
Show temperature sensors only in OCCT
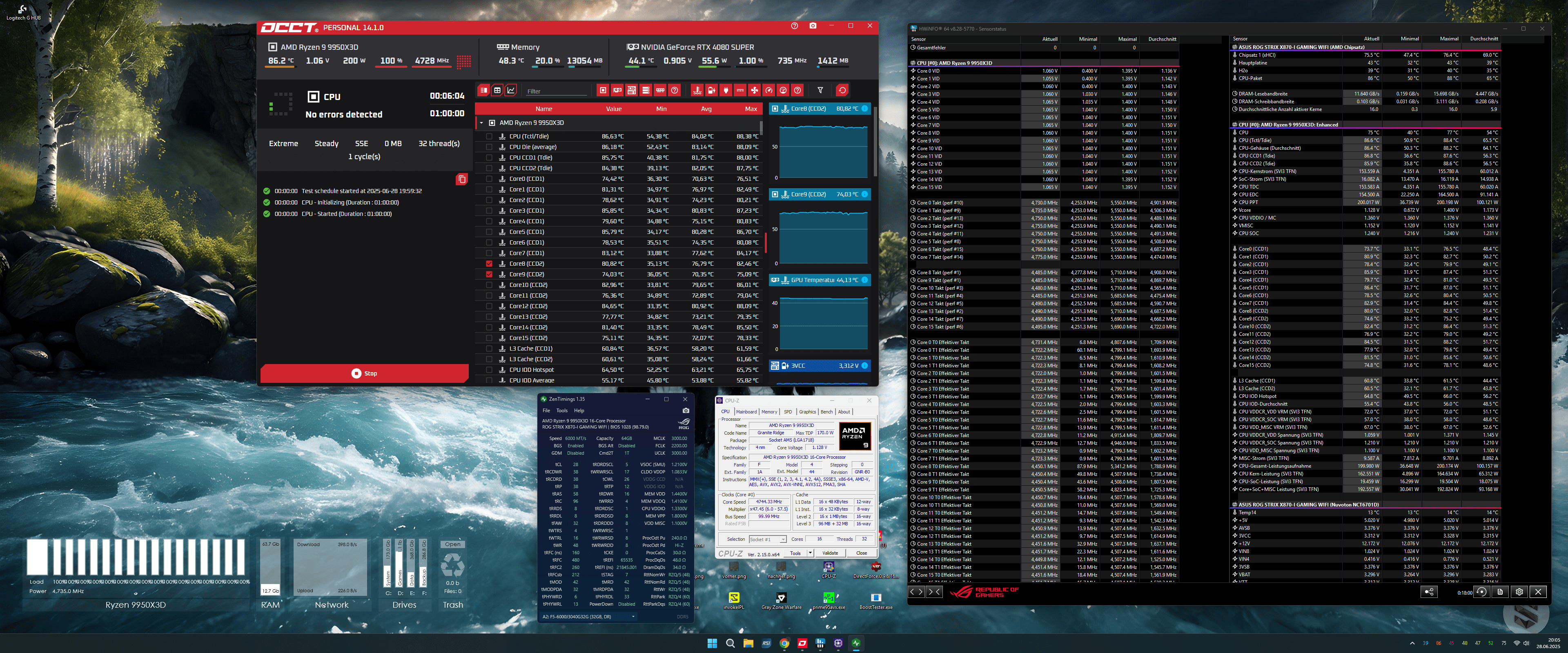click(x=697, y=90)
